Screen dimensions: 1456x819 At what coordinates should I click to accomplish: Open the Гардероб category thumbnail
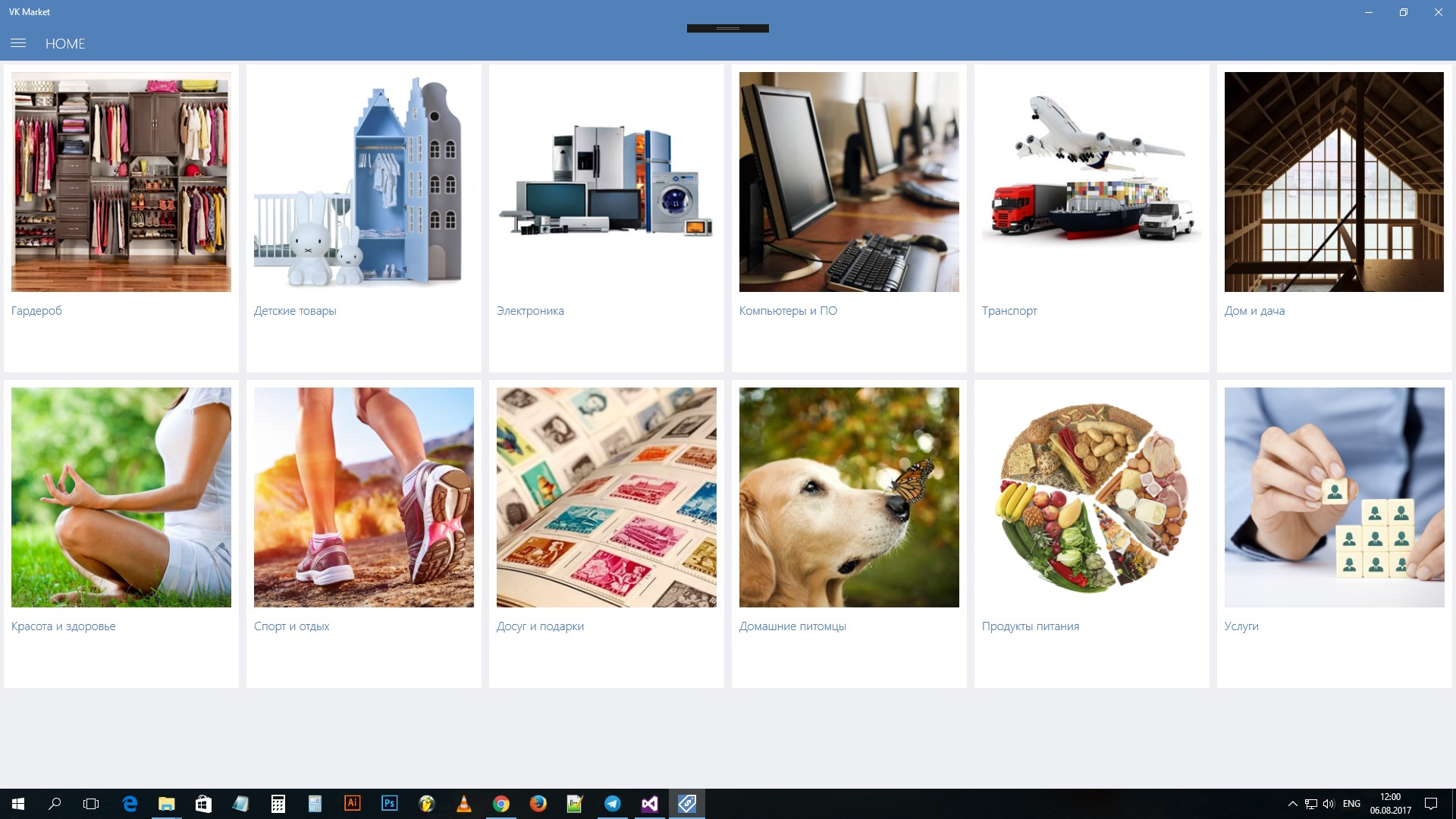[121, 182]
